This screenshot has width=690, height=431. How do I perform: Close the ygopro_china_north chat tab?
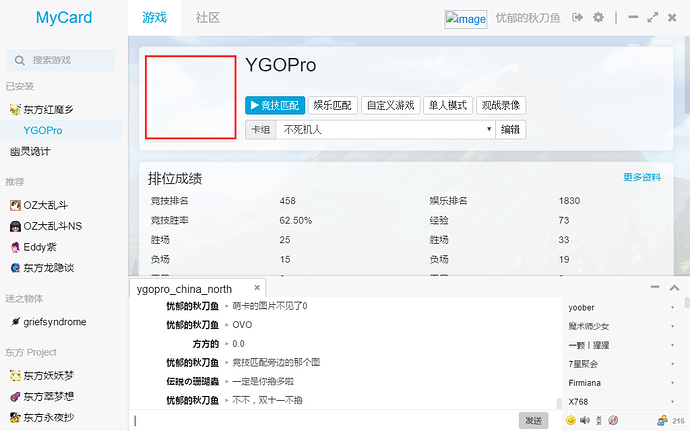pyautogui.click(x=257, y=287)
